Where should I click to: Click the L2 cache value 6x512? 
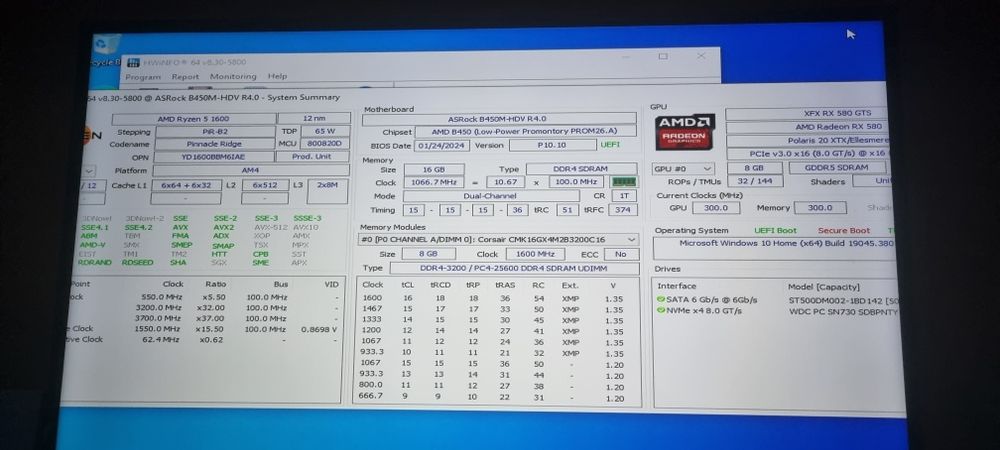tap(265, 185)
